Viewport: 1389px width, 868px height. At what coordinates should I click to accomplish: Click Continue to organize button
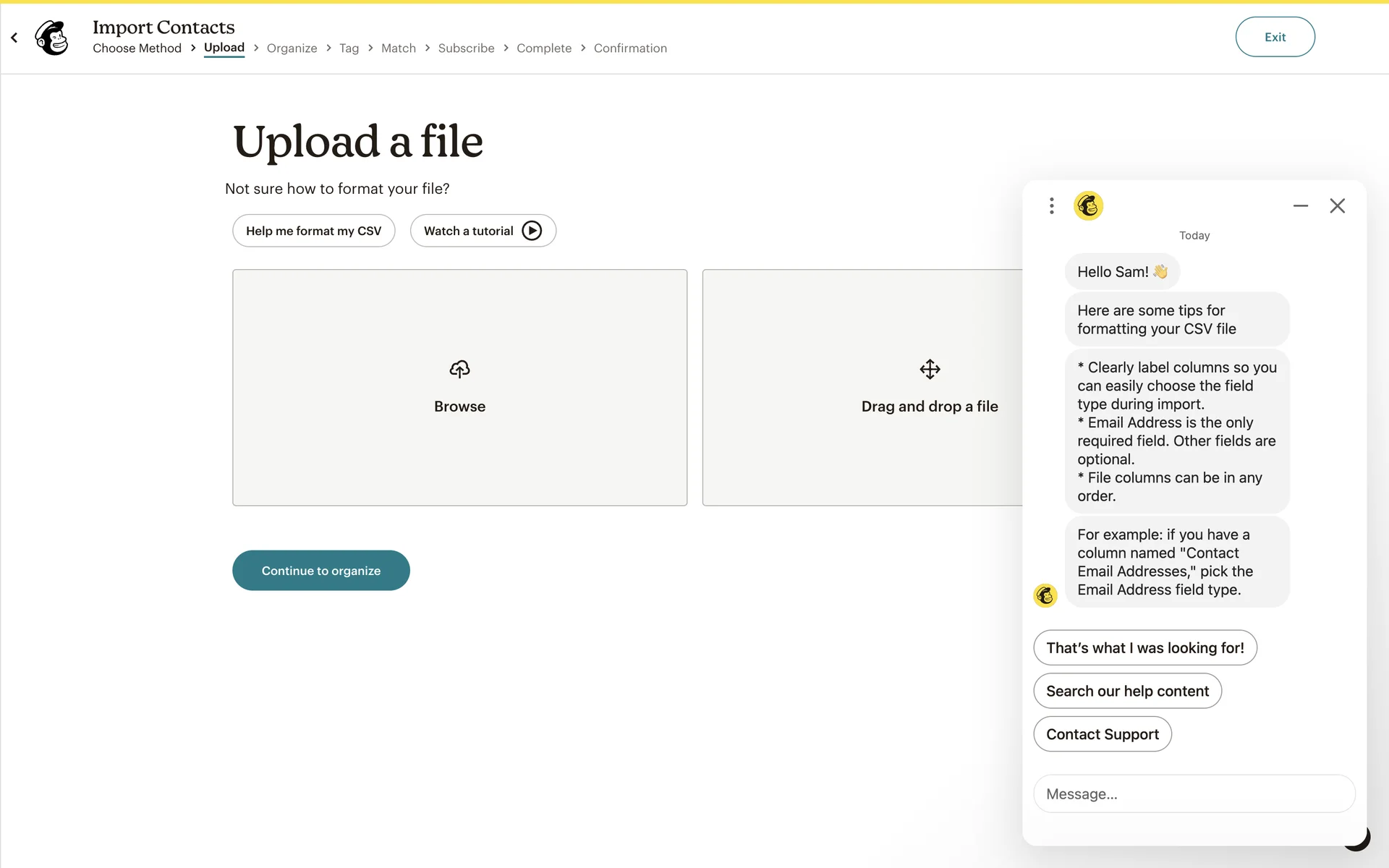pos(320,571)
